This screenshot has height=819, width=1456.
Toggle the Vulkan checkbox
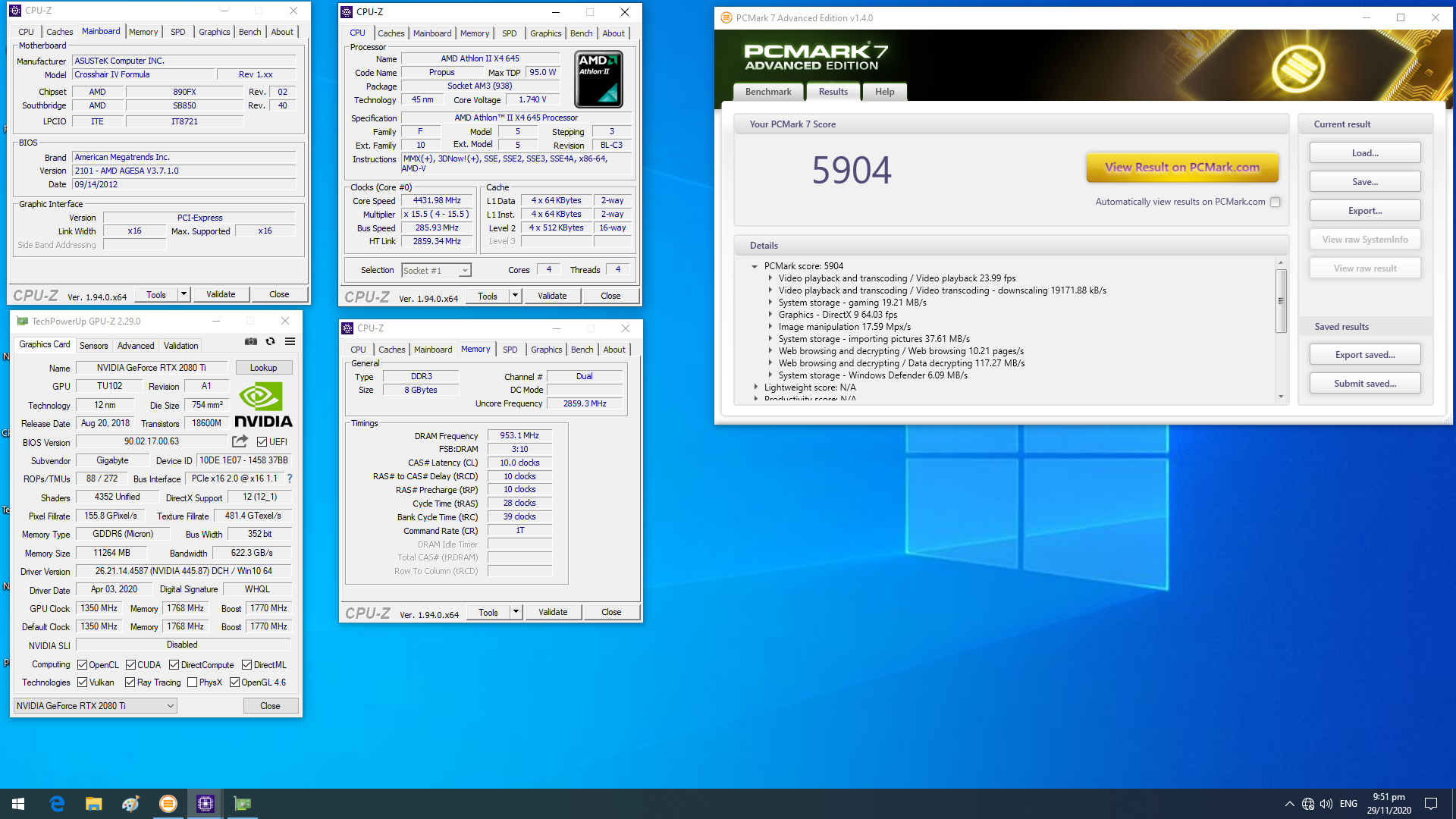(83, 682)
